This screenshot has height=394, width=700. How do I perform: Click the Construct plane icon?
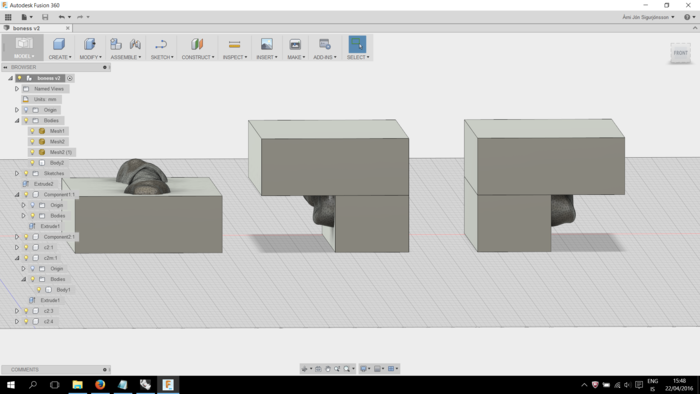(x=197, y=44)
